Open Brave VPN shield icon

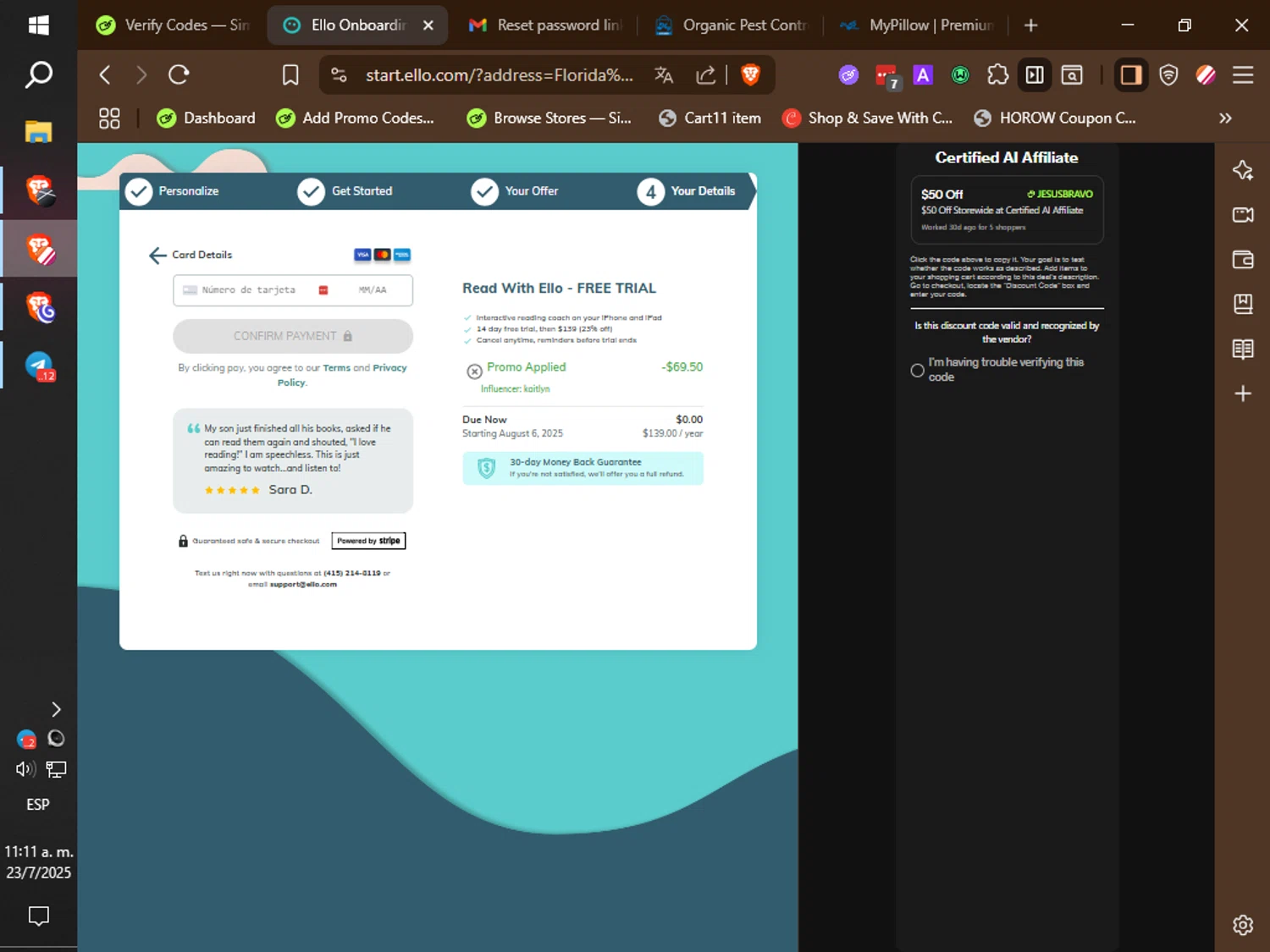[1168, 75]
